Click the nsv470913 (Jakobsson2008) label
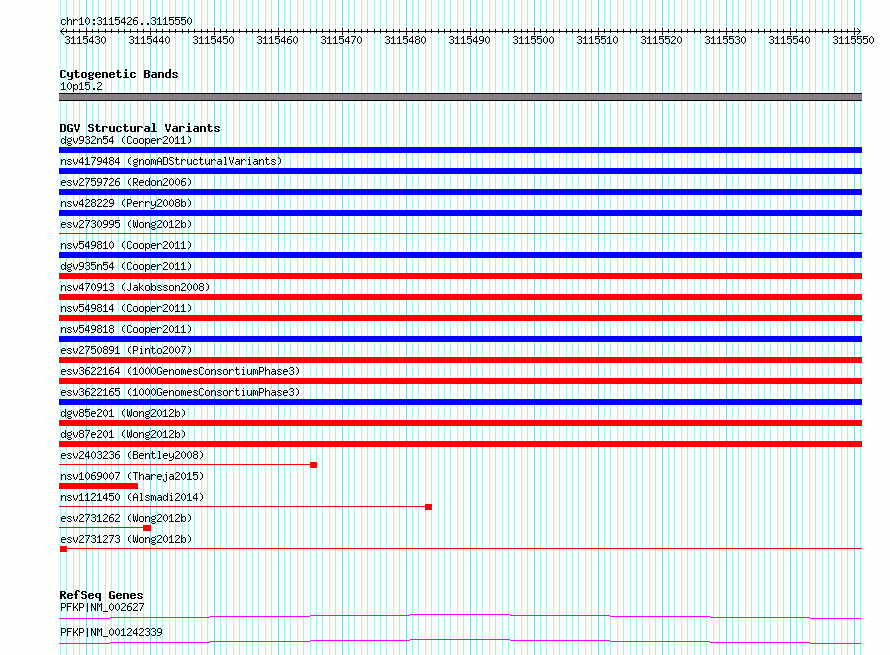This screenshot has height=655, width=890. coord(135,287)
